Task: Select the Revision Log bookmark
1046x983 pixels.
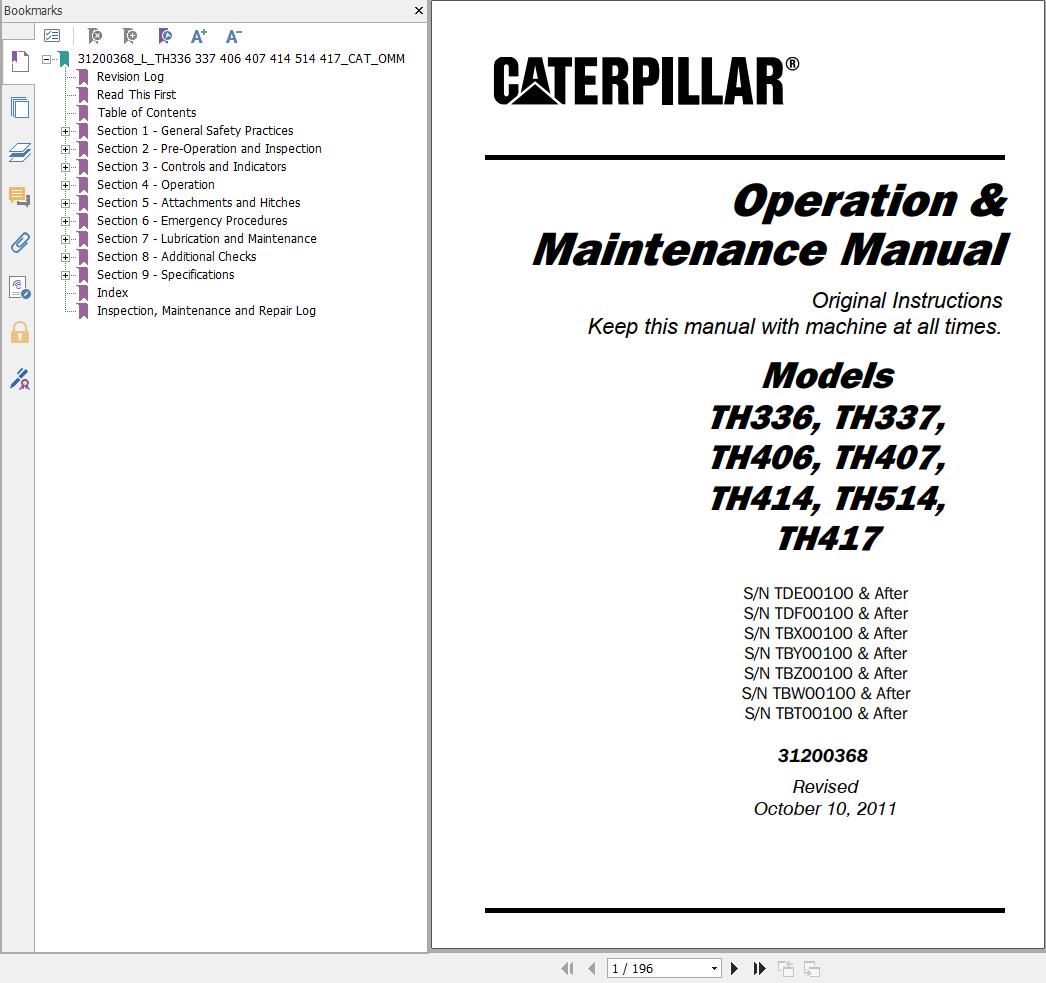Action: (x=130, y=76)
